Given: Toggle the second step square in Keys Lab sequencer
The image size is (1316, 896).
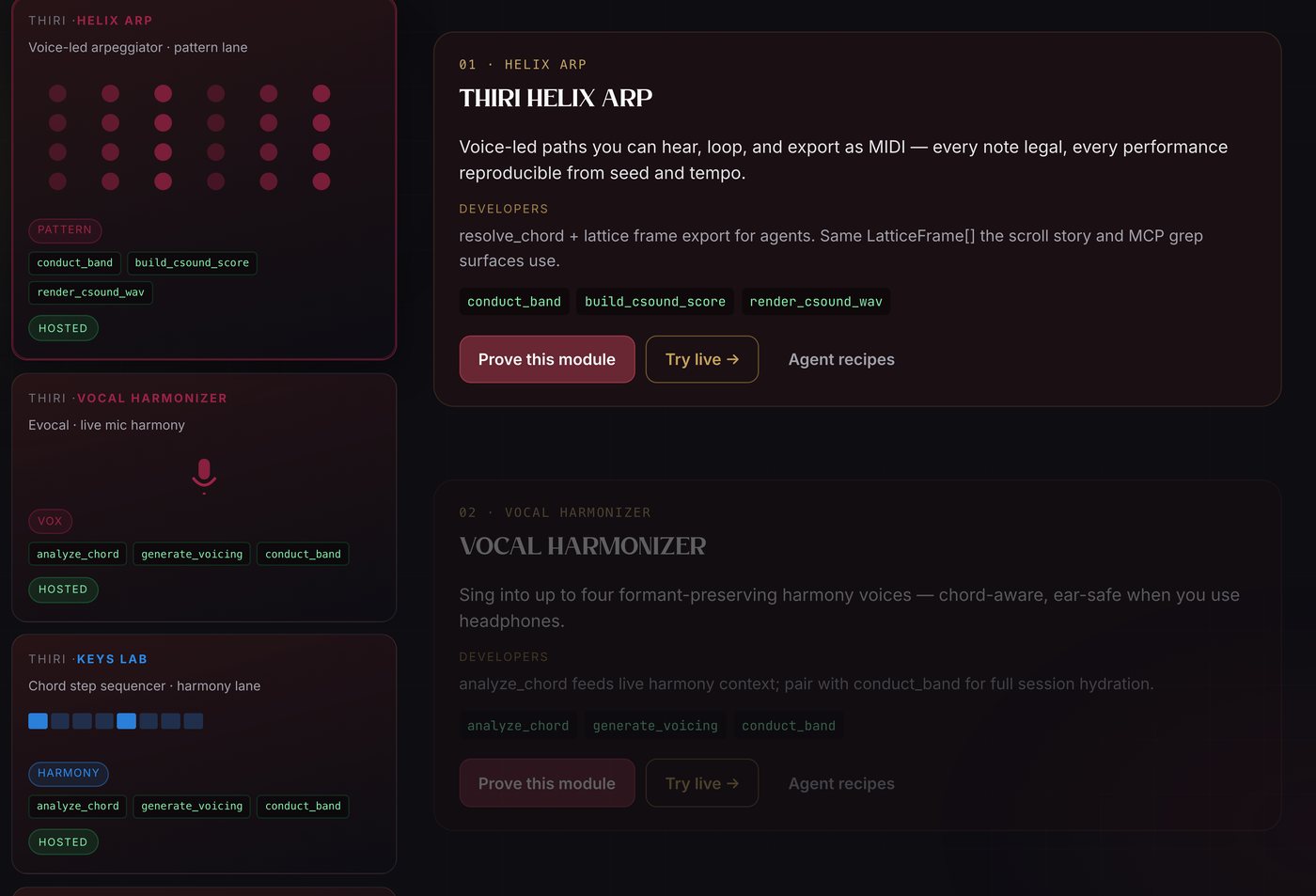Looking at the screenshot, I should 60,721.
